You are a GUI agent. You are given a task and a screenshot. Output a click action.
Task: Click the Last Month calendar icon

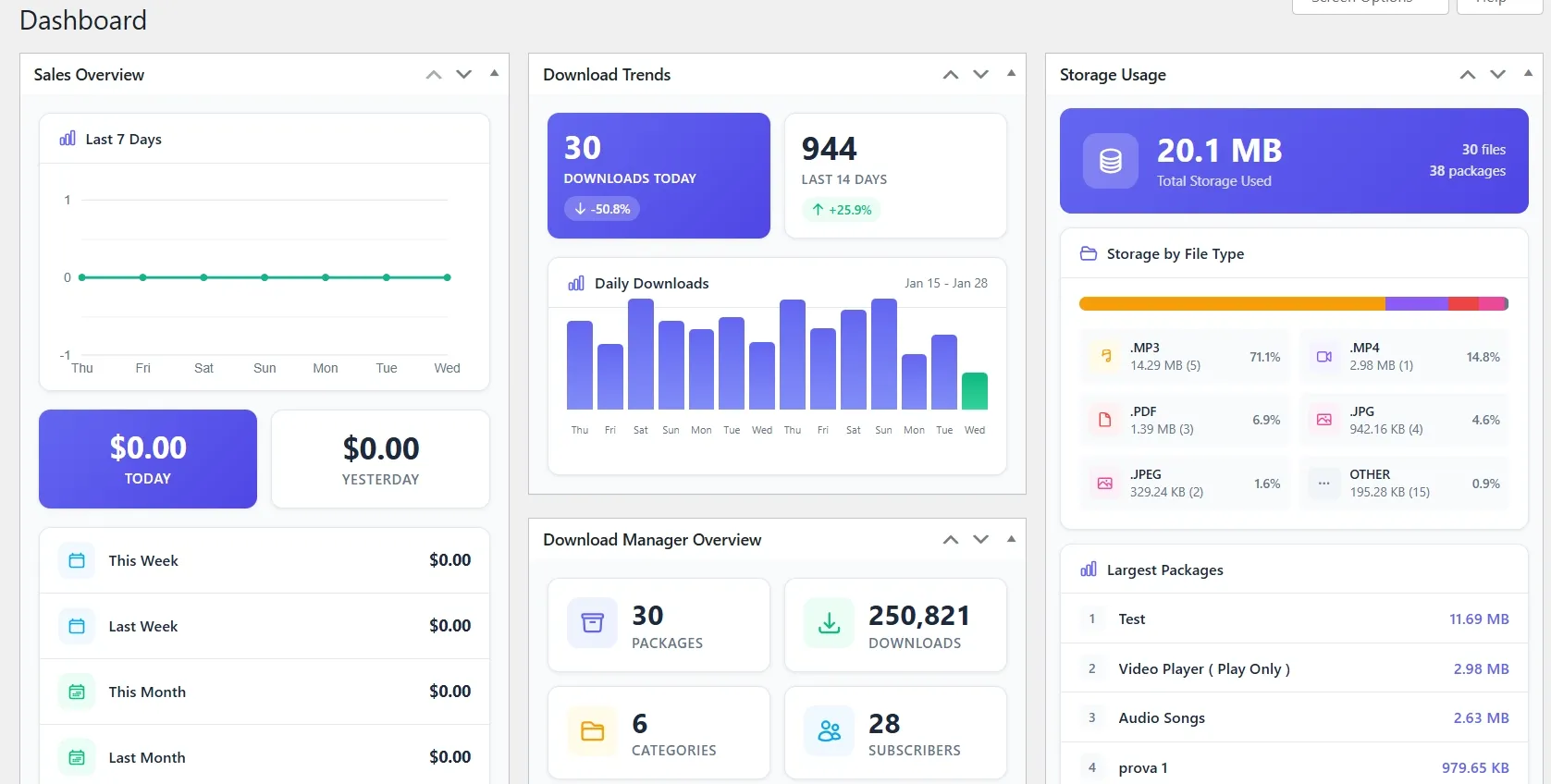pyautogui.click(x=77, y=757)
